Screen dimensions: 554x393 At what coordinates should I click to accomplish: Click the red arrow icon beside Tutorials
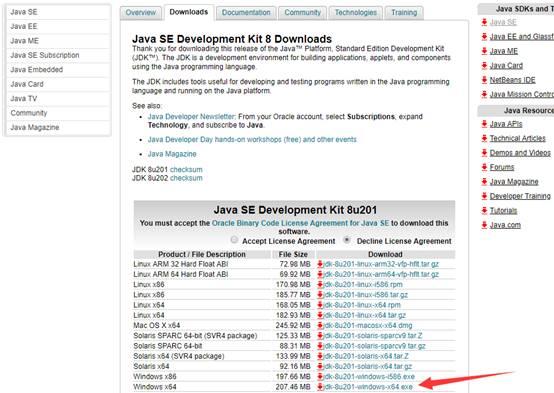(x=484, y=211)
